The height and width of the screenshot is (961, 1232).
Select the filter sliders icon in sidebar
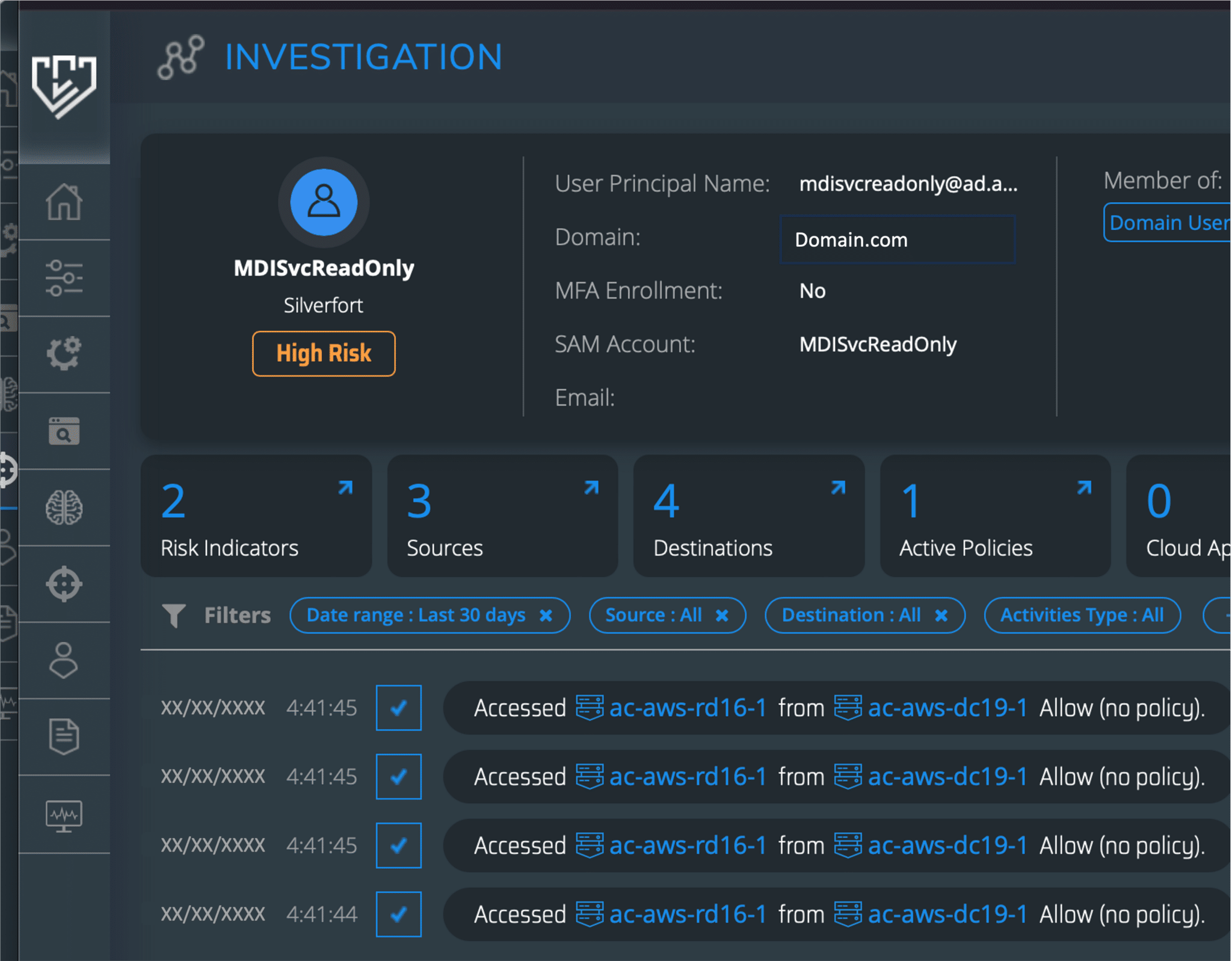pos(64,279)
